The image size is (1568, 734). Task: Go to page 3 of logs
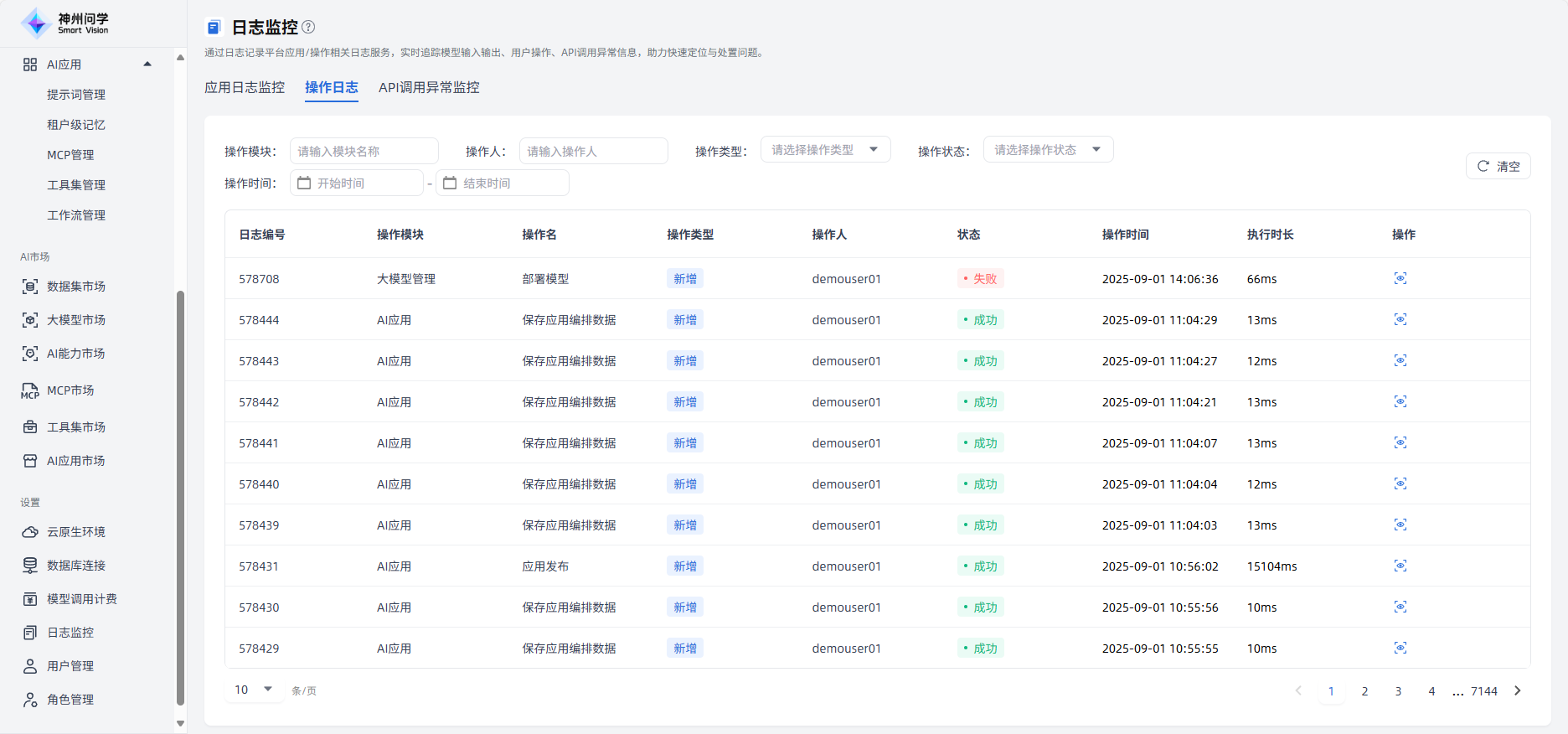pos(1398,691)
